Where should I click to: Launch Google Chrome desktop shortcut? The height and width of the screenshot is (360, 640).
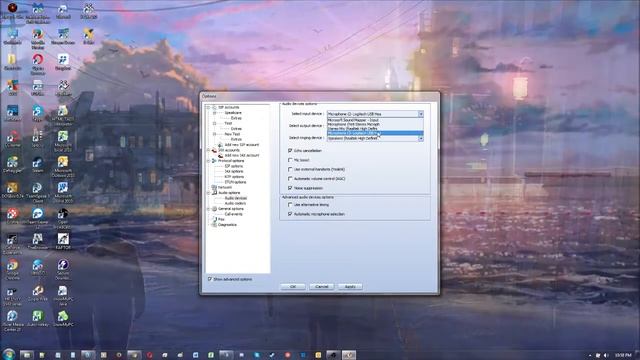(12, 269)
